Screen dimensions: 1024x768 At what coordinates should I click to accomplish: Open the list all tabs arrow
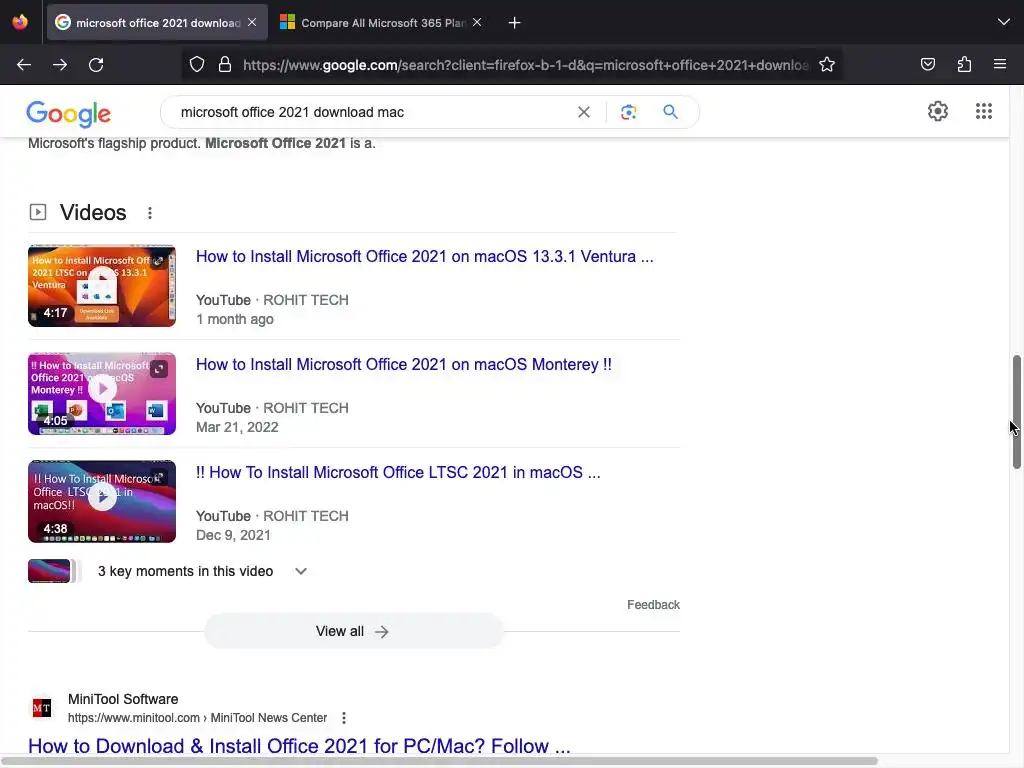click(1004, 22)
